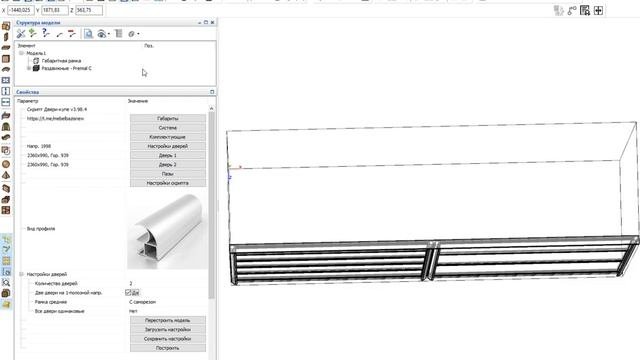Screen dimensions: 640x360
Task: Click the red minus remove icon
Action: (x=72, y=34)
